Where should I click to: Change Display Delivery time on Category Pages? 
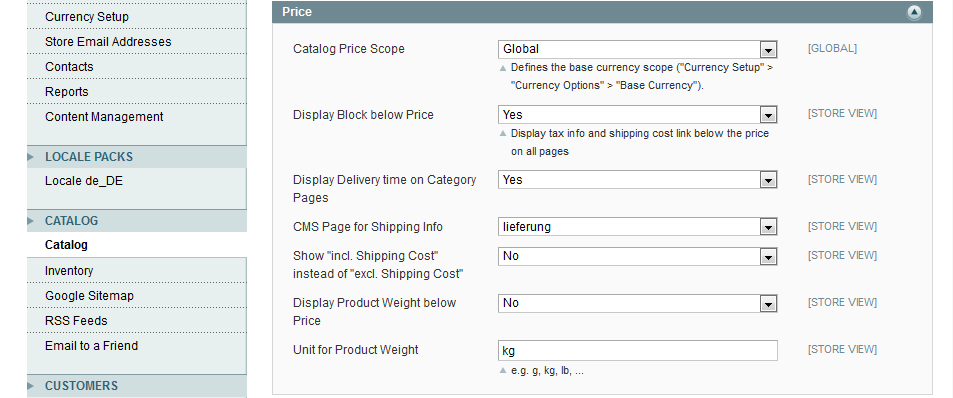(638, 180)
